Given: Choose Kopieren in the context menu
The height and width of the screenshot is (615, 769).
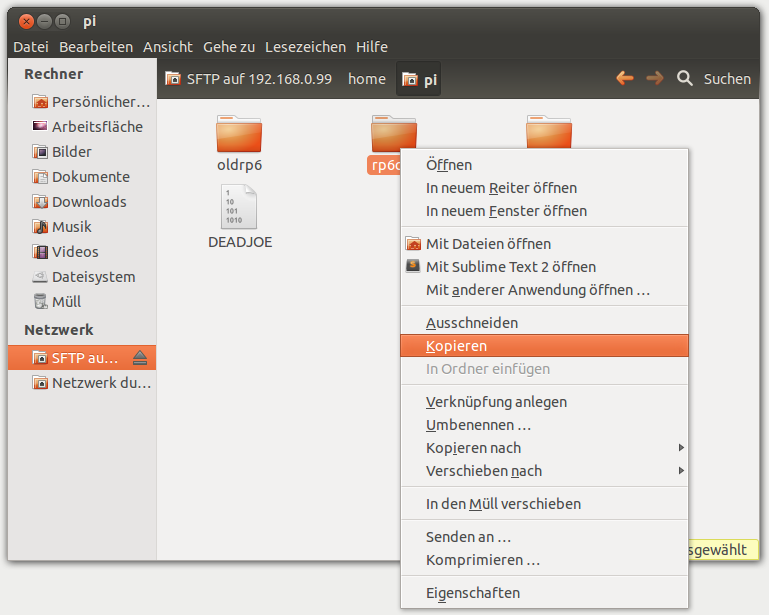Looking at the screenshot, I should click(x=456, y=346).
